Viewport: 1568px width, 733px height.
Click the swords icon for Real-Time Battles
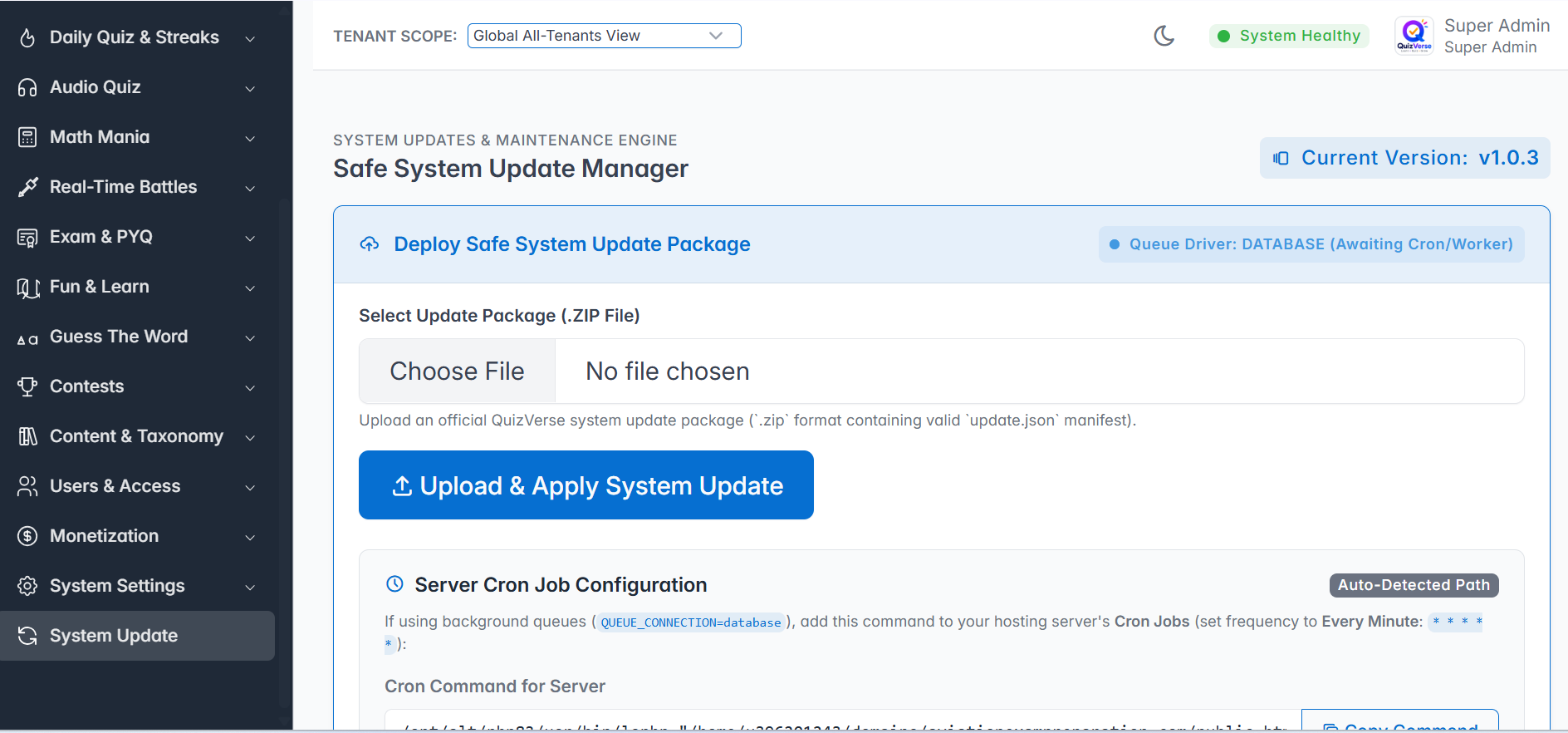[27, 187]
